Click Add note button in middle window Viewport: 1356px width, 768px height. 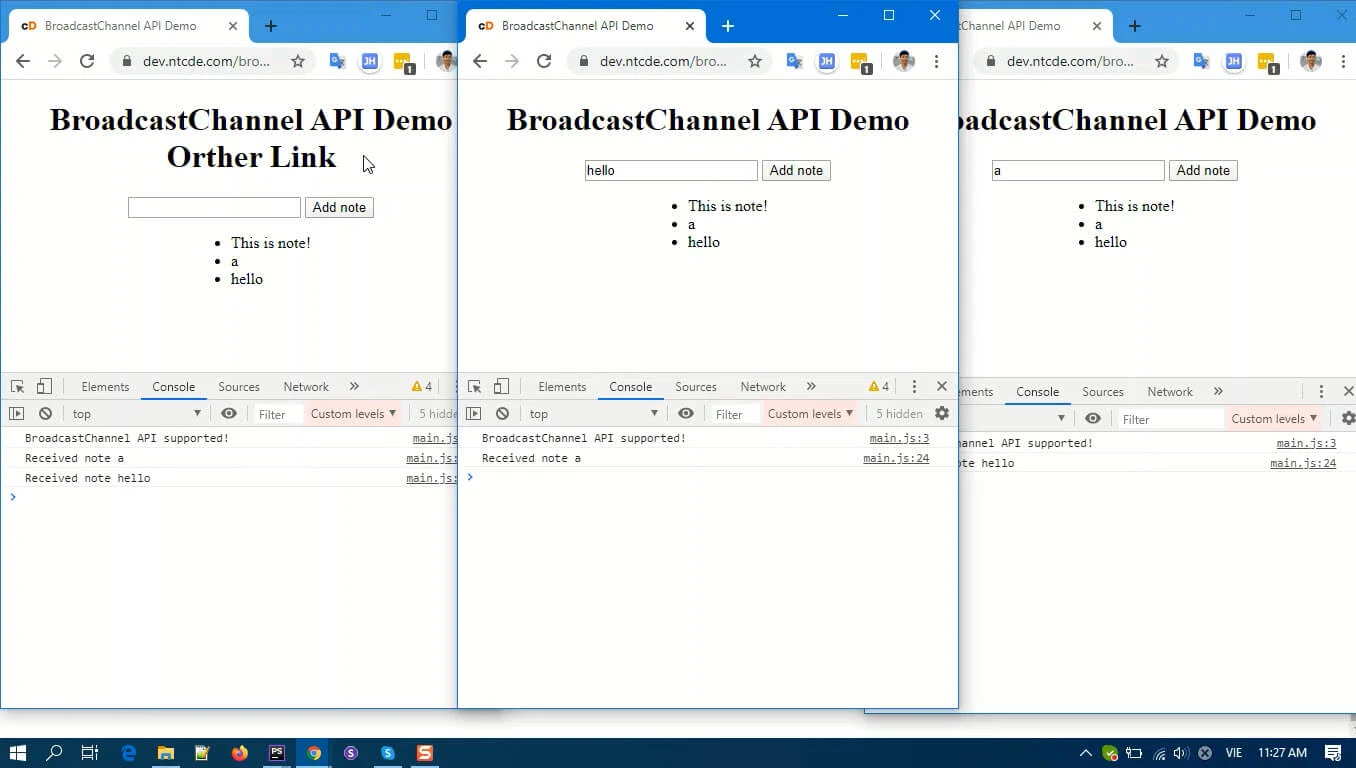coord(796,171)
